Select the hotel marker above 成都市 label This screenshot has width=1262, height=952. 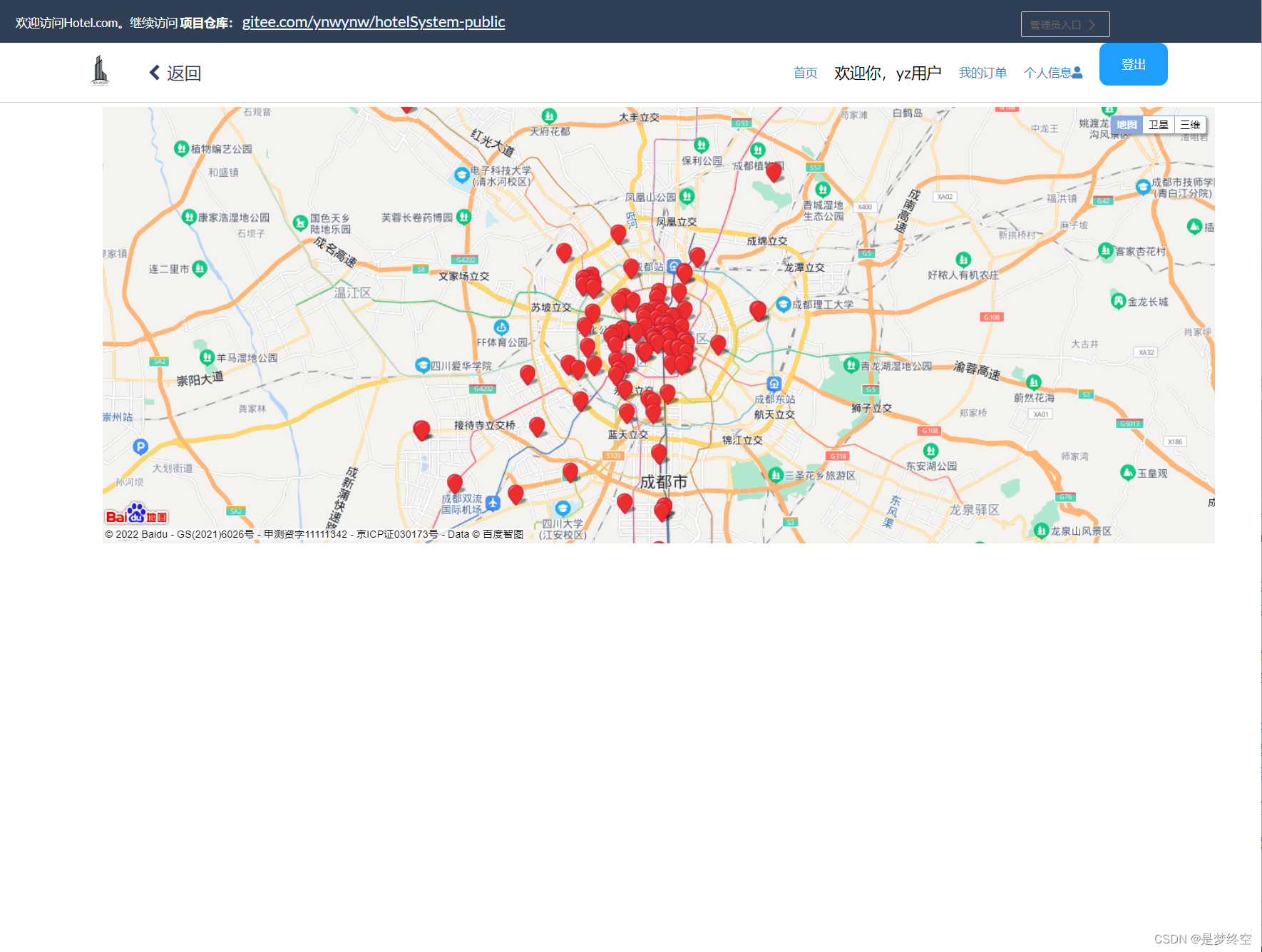tap(659, 454)
